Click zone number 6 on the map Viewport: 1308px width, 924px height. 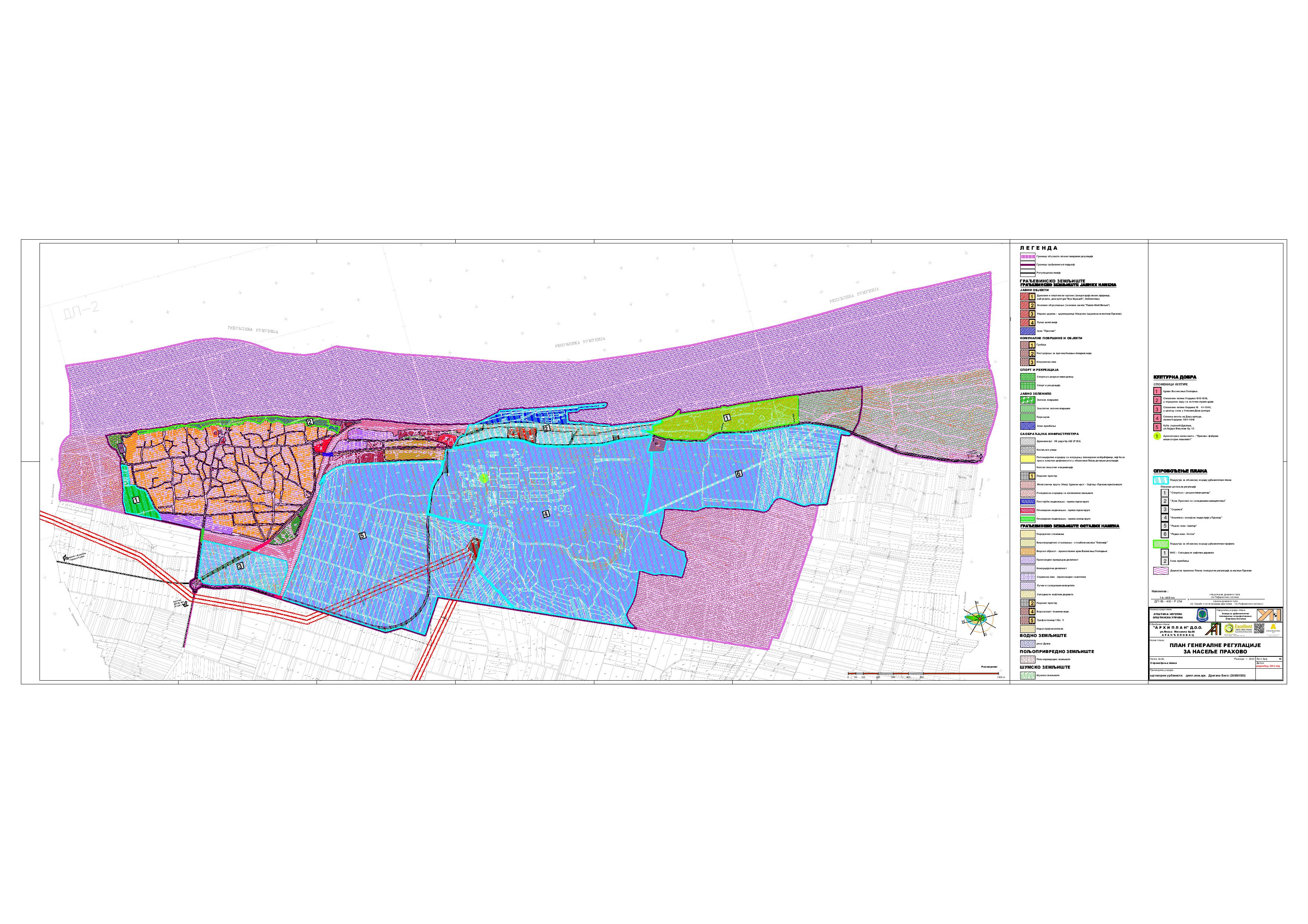pos(738,474)
